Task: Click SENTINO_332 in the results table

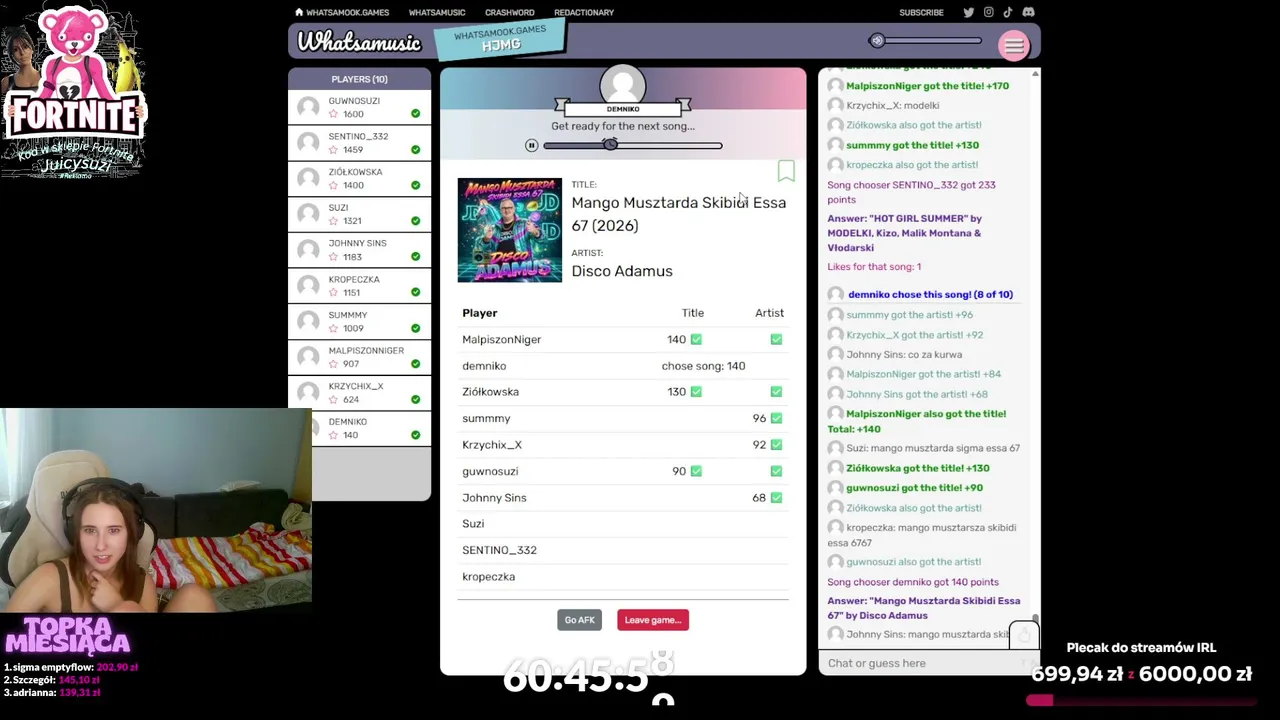Action: [499, 550]
